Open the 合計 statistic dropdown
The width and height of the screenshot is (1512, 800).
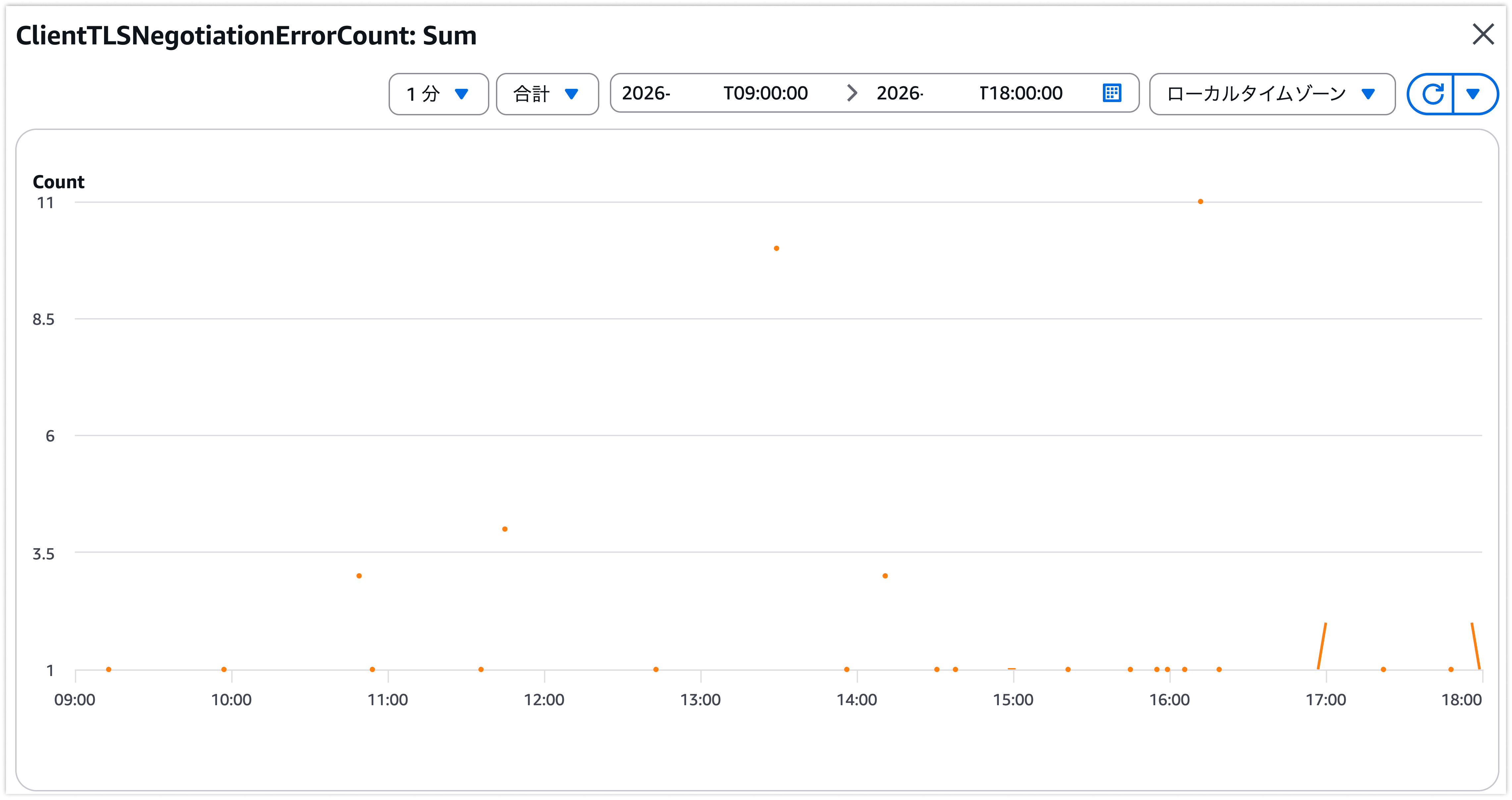pyautogui.click(x=547, y=94)
